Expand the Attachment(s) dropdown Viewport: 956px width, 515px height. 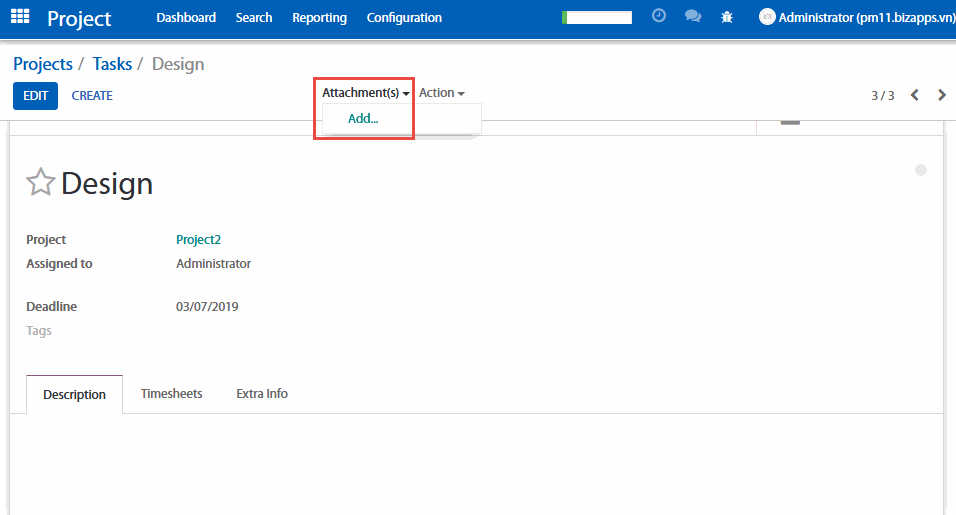pos(365,93)
